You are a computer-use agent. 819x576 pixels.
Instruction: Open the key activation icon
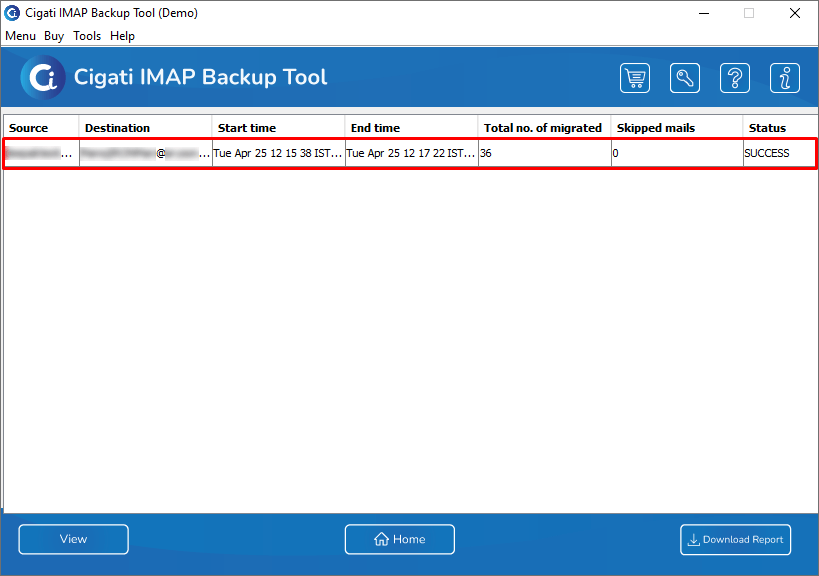tap(685, 78)
